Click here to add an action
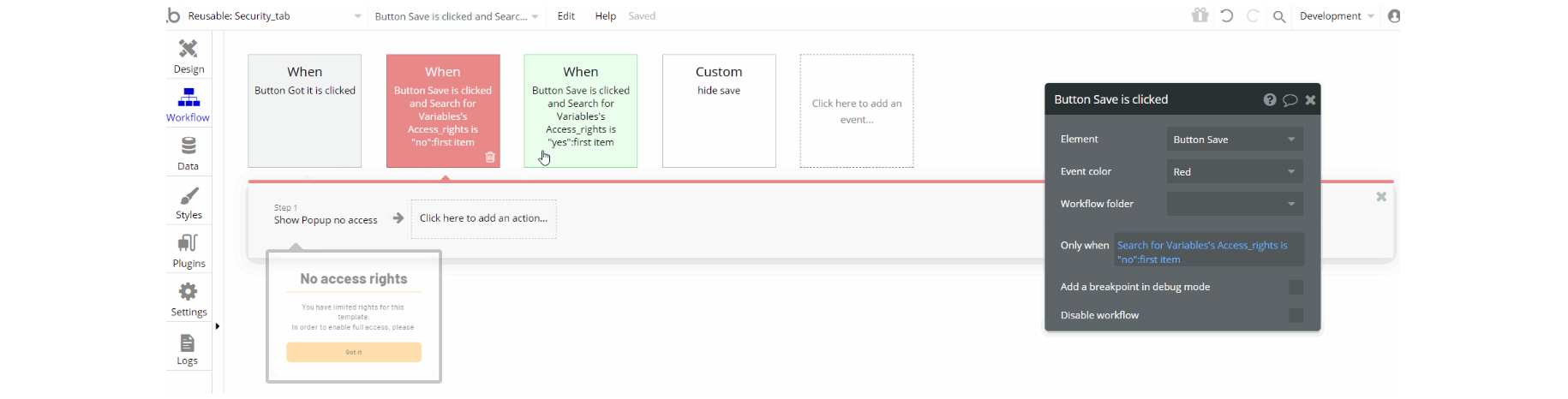This screenshot has width=1568, height=399. pyautogui.click(x=483, y=218)
